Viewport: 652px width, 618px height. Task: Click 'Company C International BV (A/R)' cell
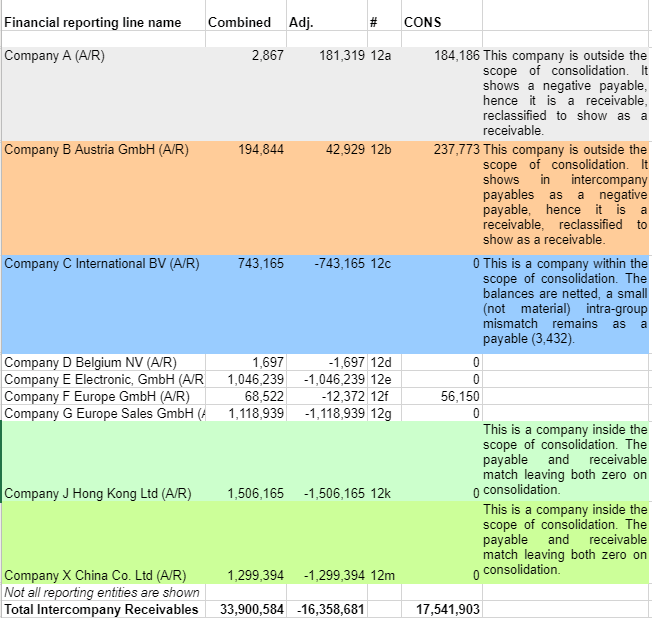[102, 264]
